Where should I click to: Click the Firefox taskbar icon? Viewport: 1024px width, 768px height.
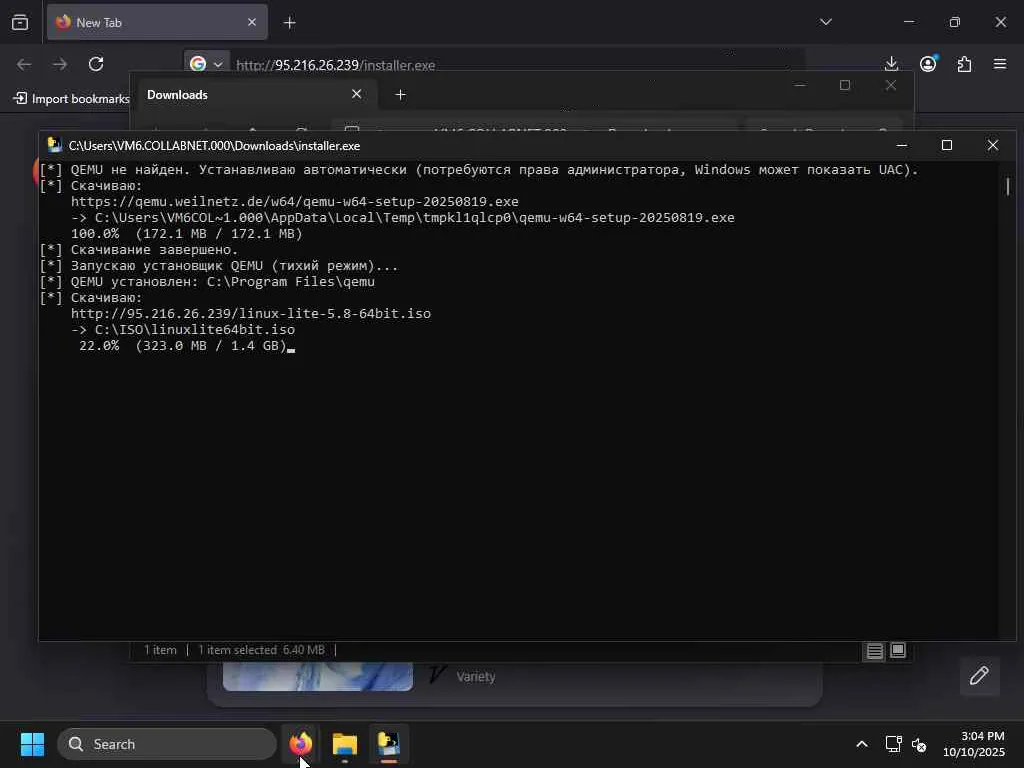click(300, 744)
